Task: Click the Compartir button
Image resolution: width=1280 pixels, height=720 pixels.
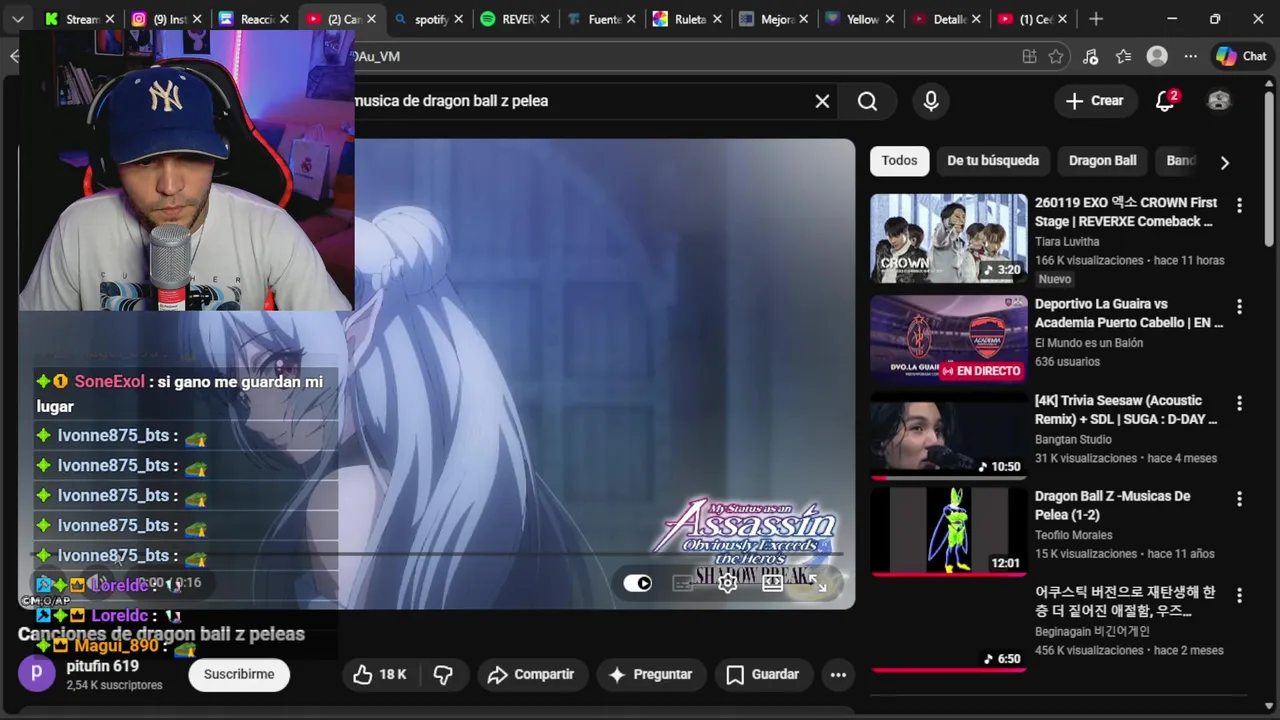Action: point(531,675)
